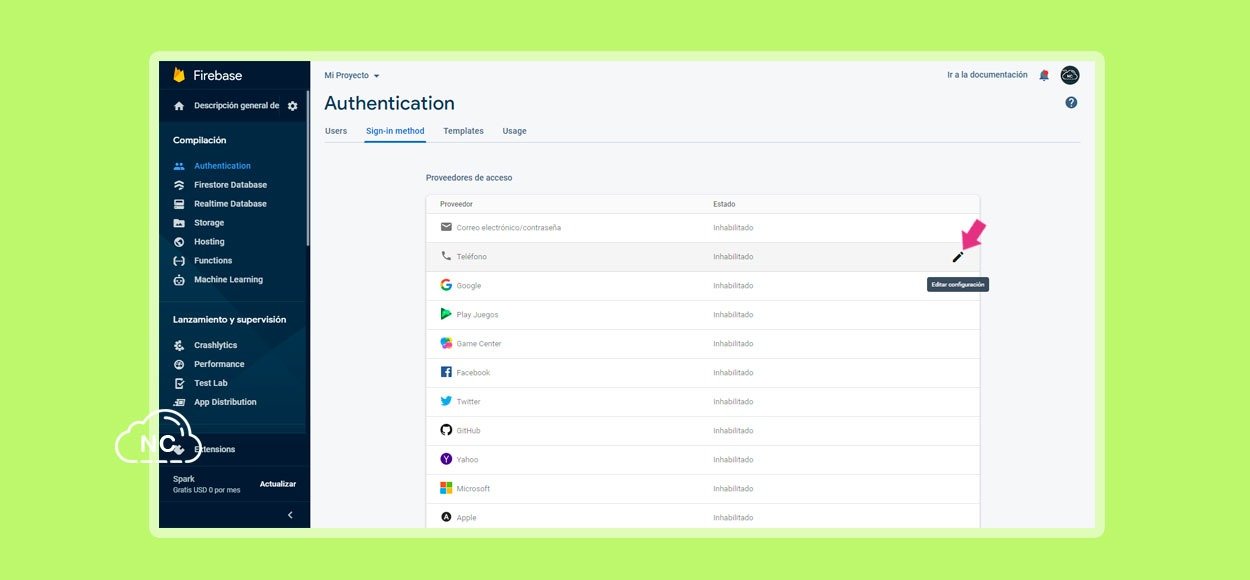The width and height of the screenshot is (1250, 580).
Task: Click the Facebook provider logo
Action: [446, 372]
